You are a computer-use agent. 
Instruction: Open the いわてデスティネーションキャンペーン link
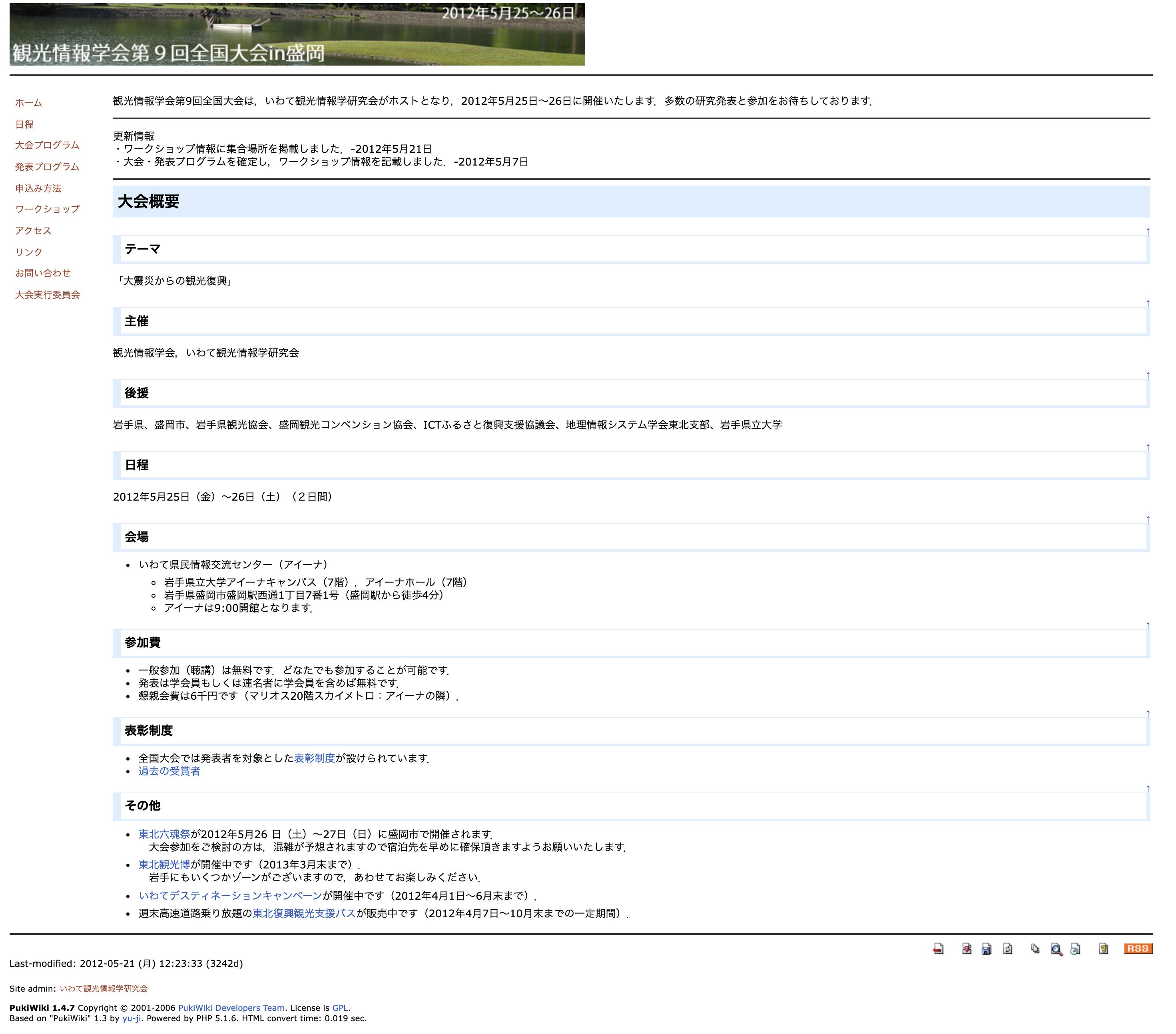230,896
